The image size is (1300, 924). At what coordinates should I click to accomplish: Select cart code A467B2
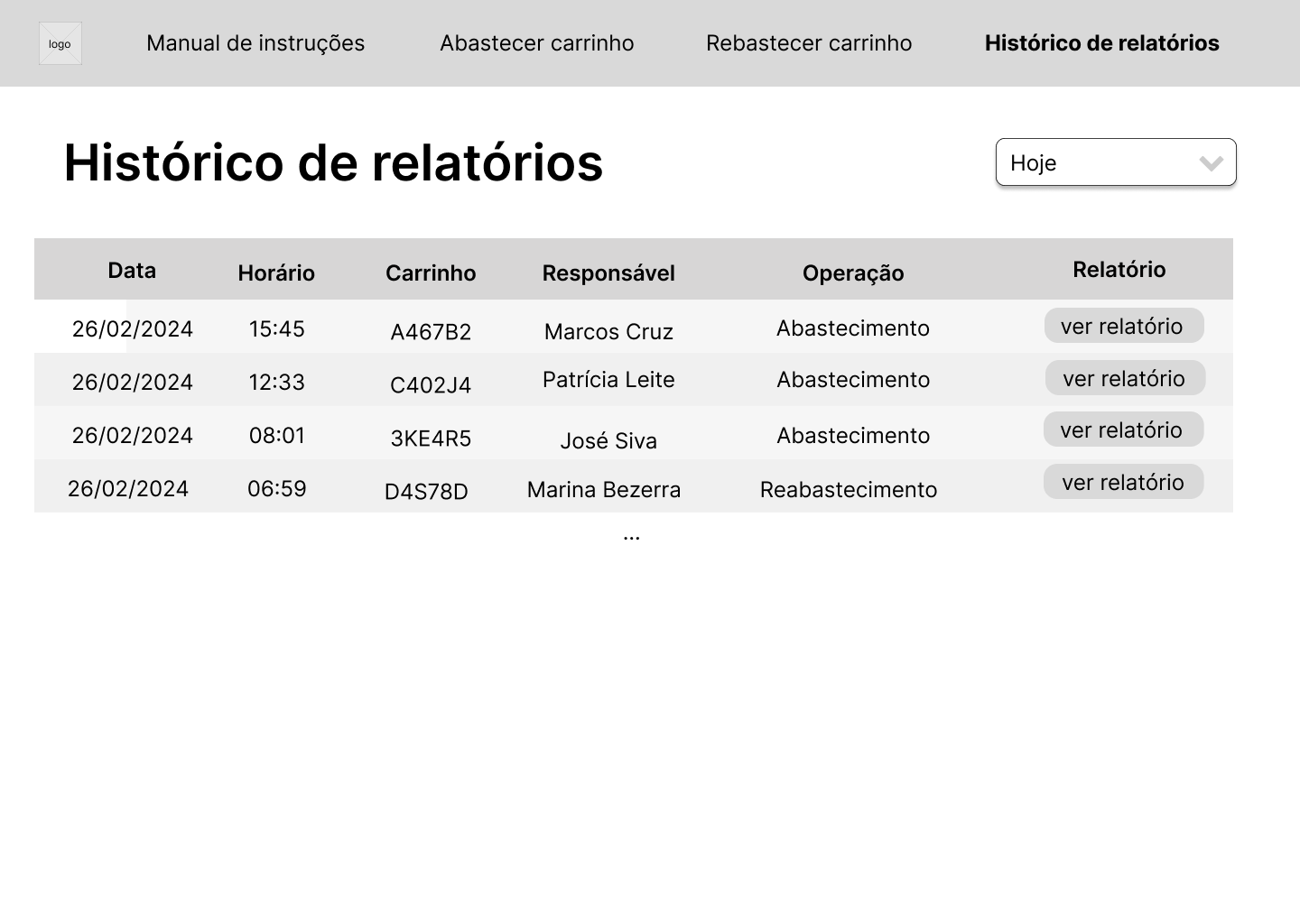tap(431, 332)
